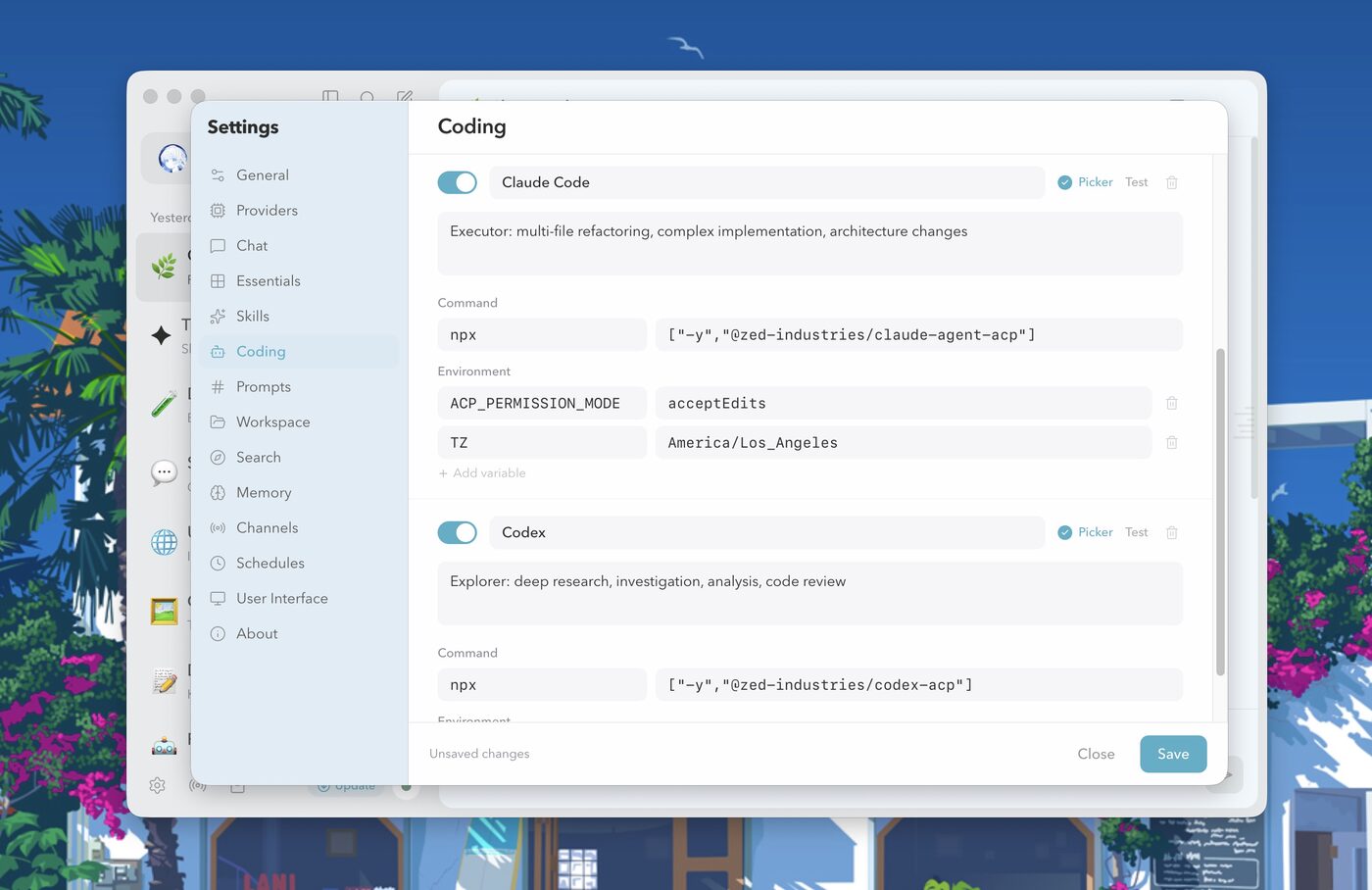Remove the TZ environment variable
Screen dimensions: 1372x890
click(1171, 442)
